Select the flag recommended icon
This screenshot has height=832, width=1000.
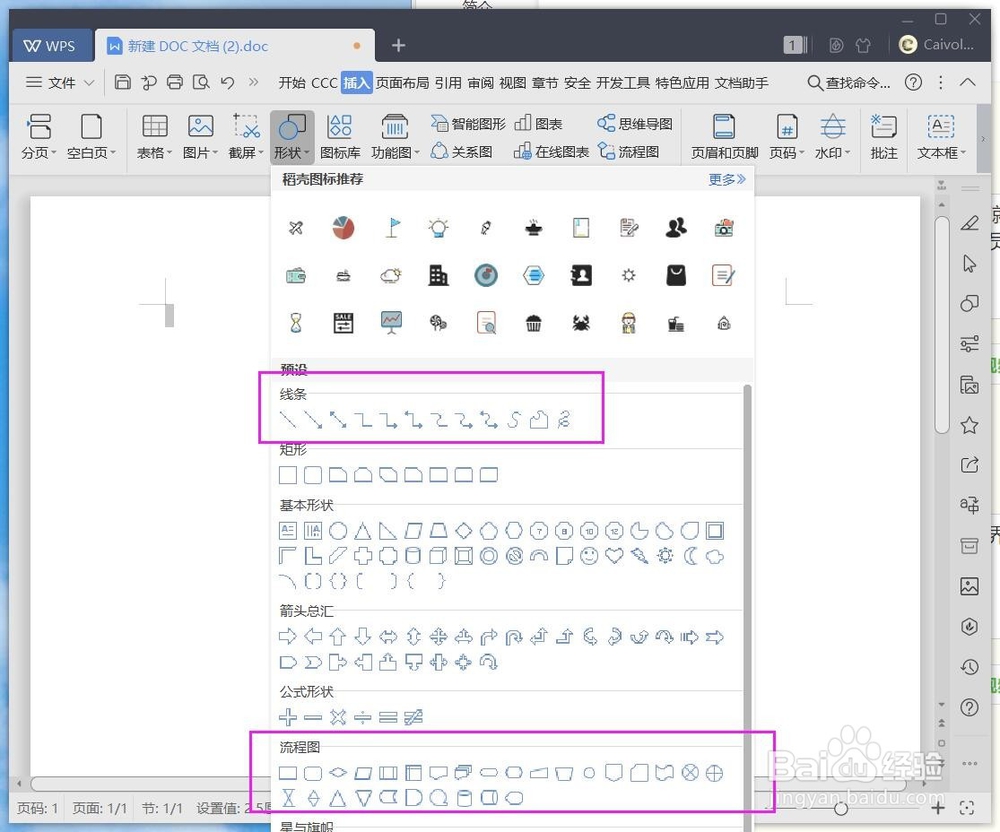[393, 228]
